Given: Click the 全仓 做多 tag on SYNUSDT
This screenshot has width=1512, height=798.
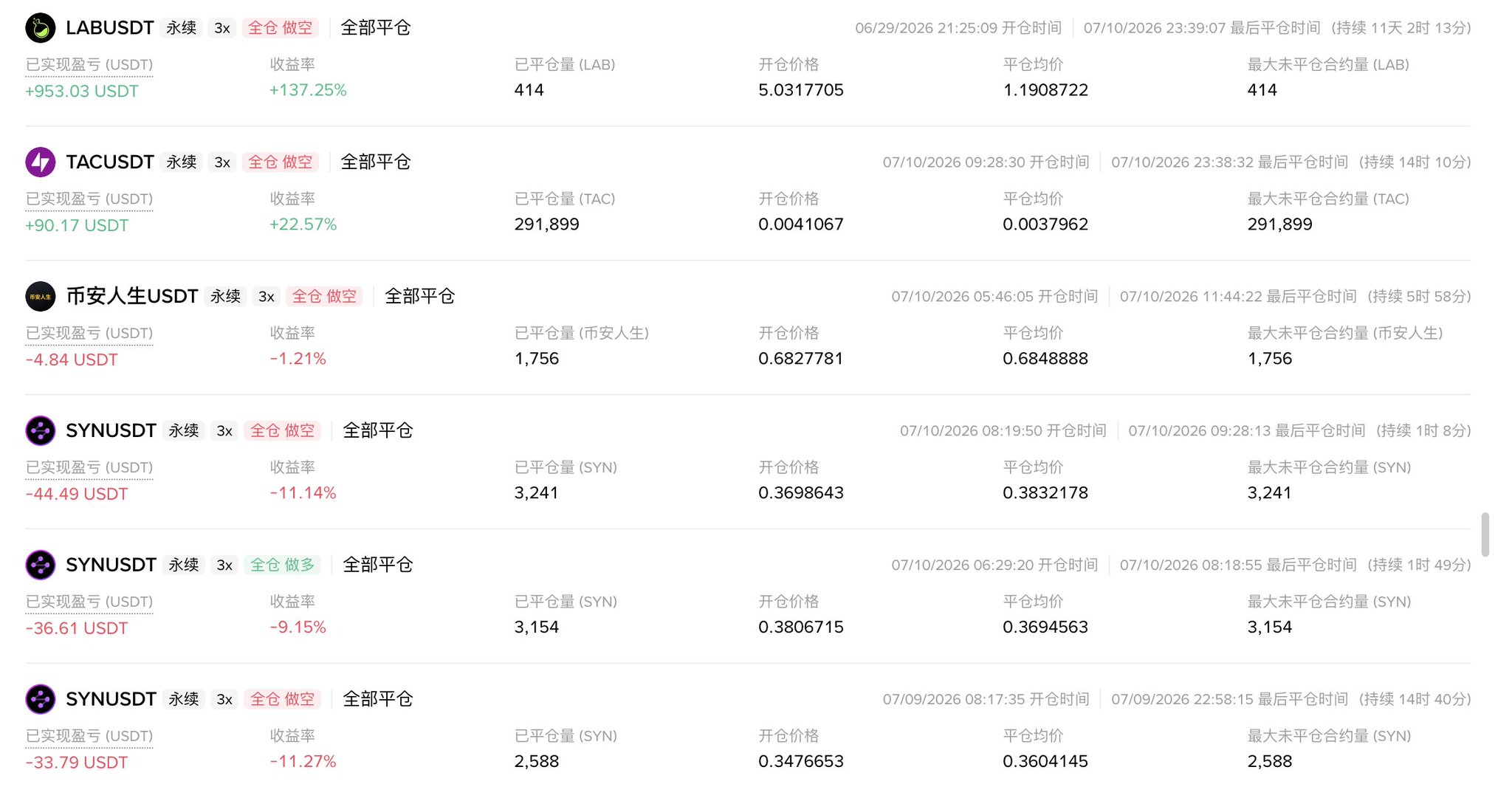Looking at the screenshot, I should [282, 565].
